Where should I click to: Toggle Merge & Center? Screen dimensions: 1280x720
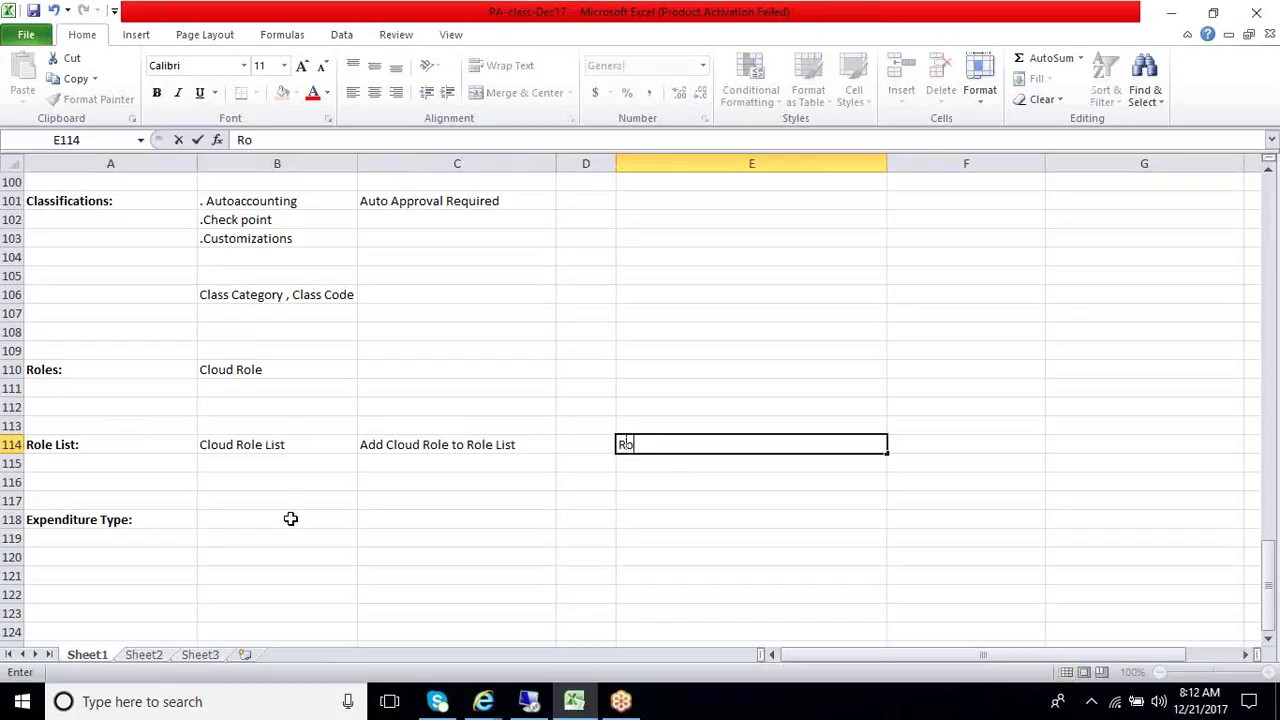(516, 93)
